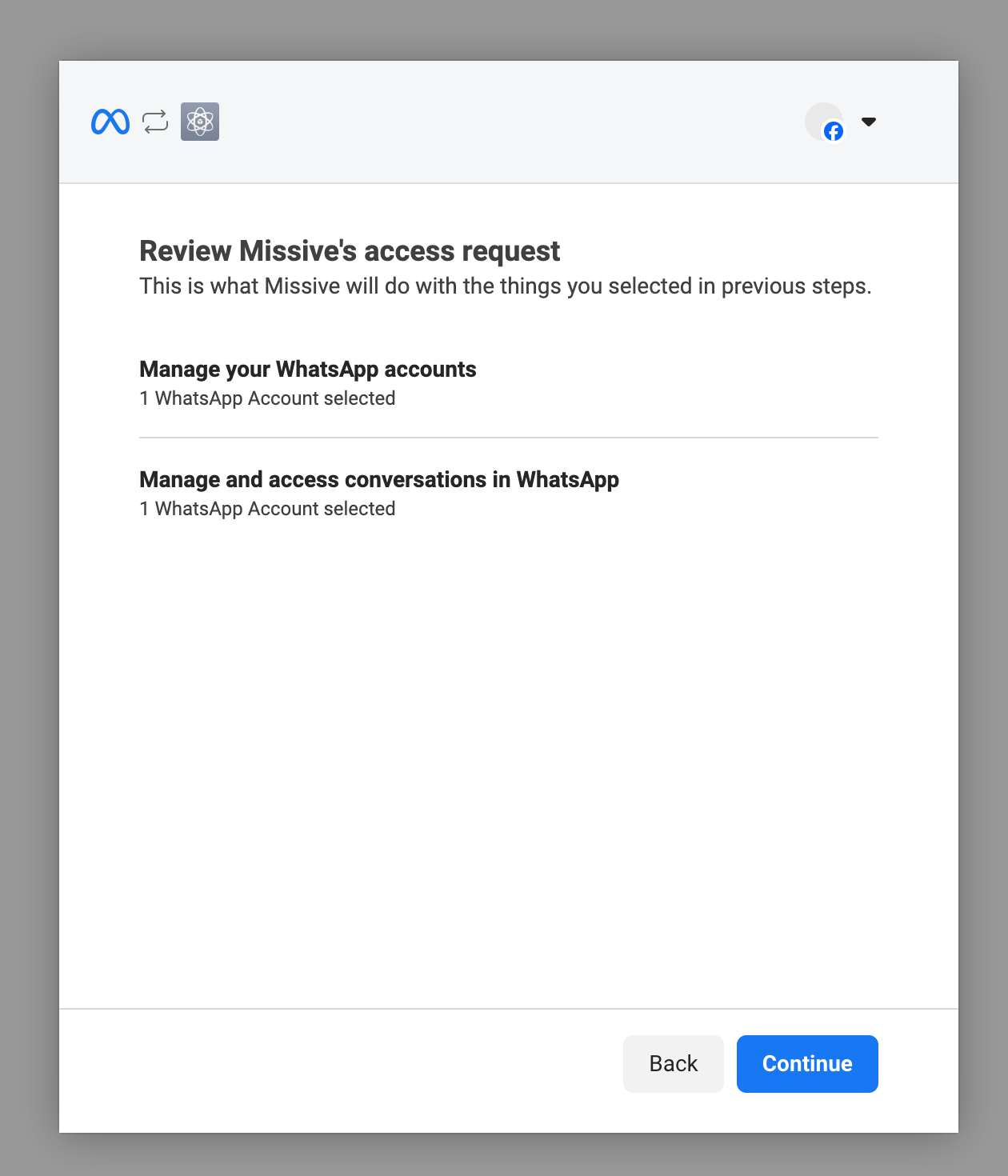Expand Manage your WhatsApp accounts section

click(308, 369)
